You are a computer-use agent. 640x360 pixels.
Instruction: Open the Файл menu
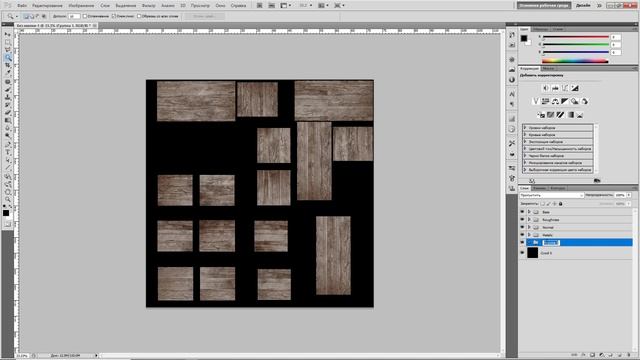[22, 6]
